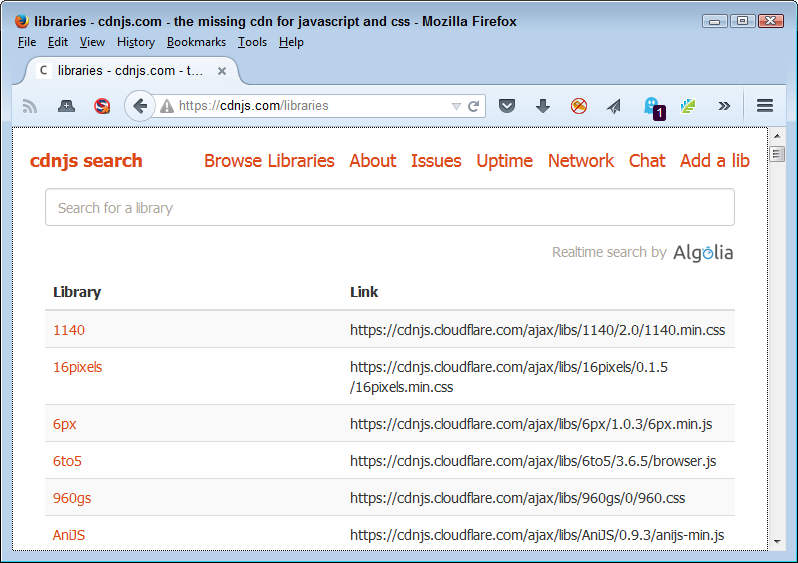Open the Firefox hamburger menu
798x563 pixels.
tap(765, 106)
